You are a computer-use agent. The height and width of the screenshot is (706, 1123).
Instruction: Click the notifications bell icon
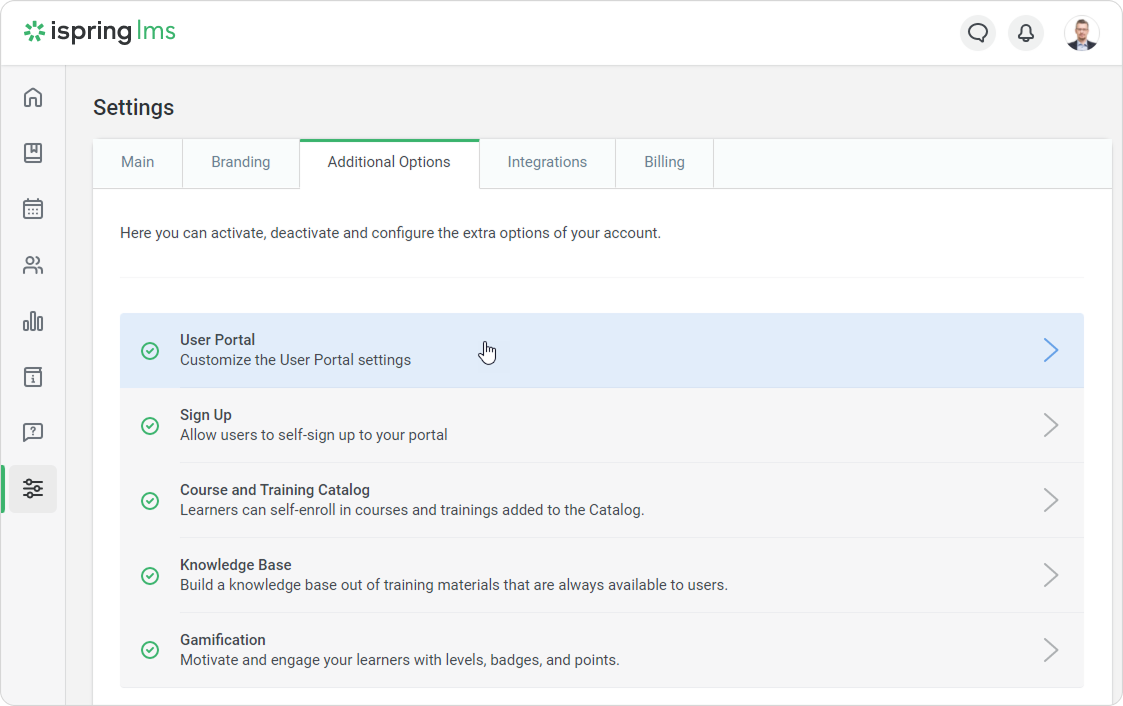coord(1025,33)
